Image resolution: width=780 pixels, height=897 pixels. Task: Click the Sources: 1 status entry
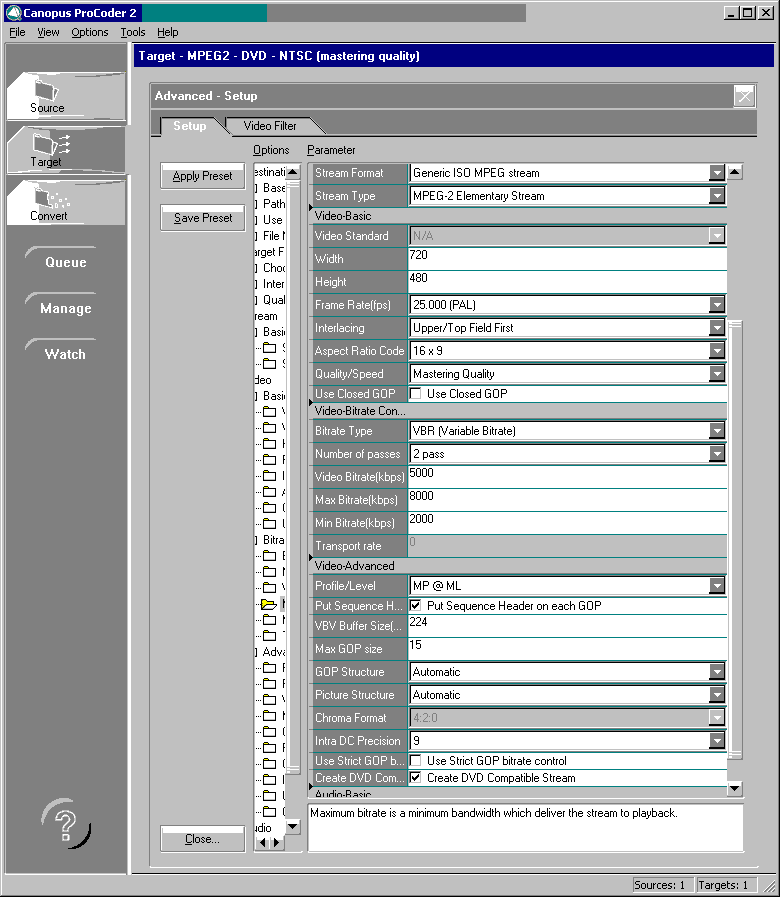662,884
